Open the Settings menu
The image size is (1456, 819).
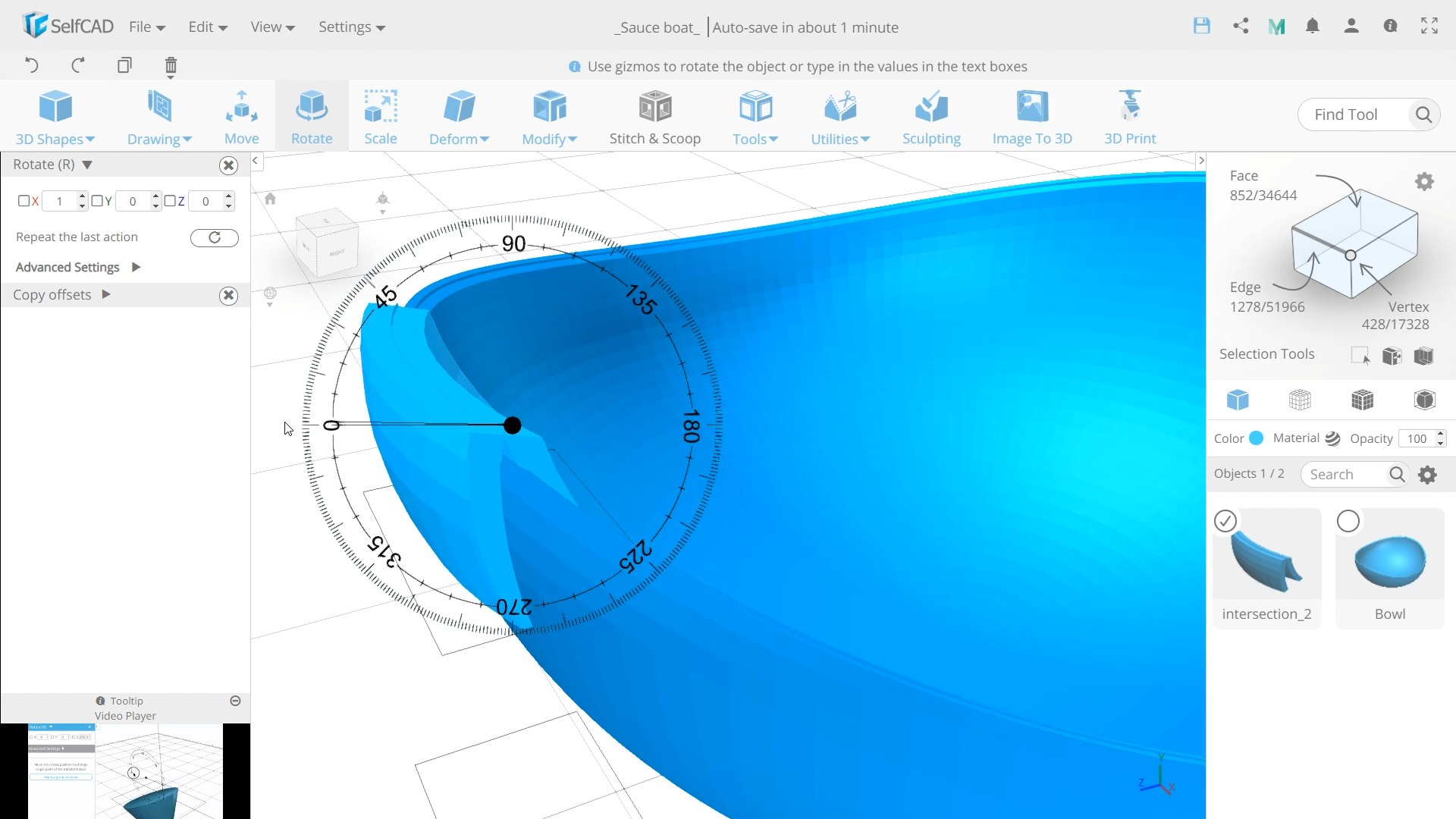point(352,27)
